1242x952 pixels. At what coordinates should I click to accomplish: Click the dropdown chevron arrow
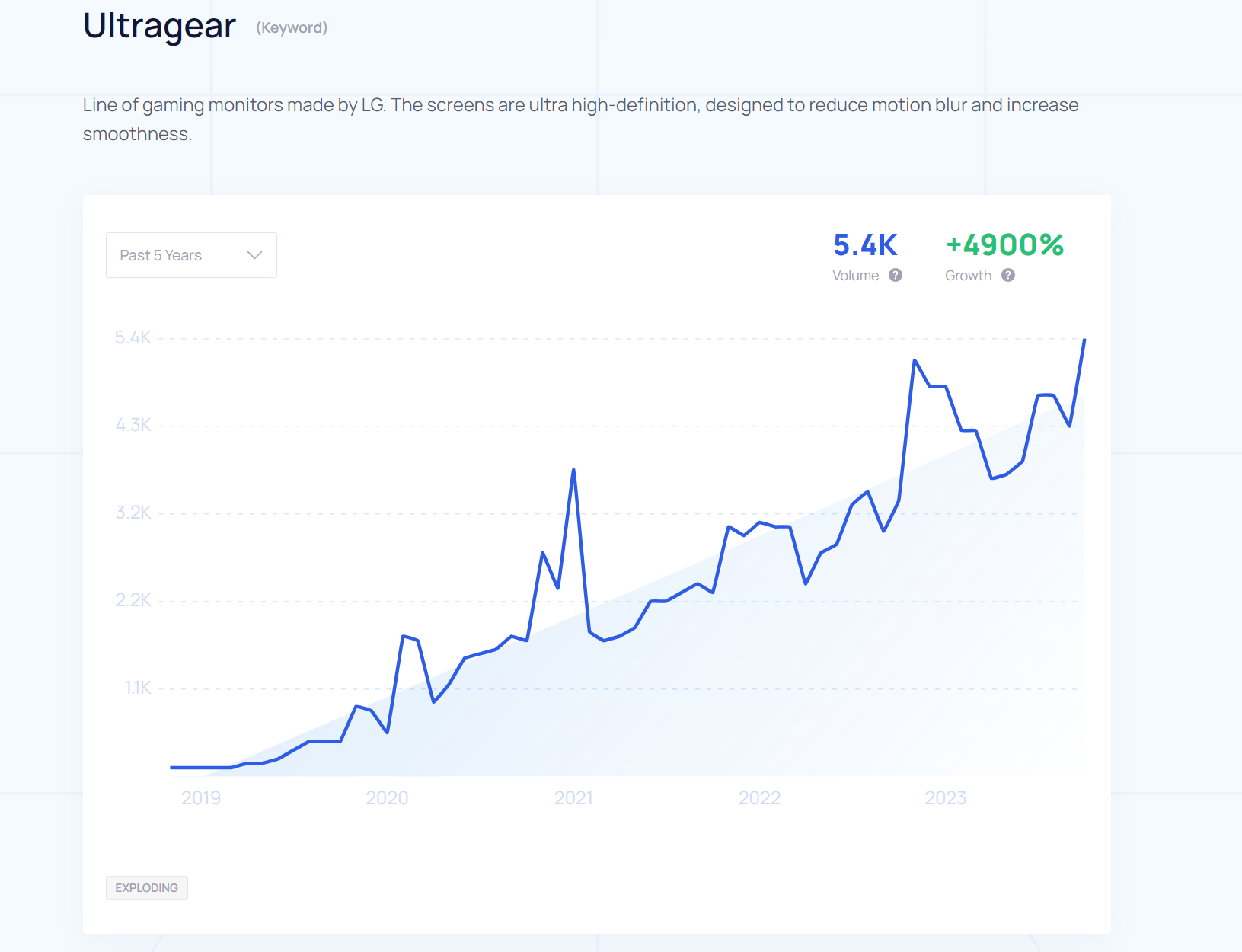point(255,255)
